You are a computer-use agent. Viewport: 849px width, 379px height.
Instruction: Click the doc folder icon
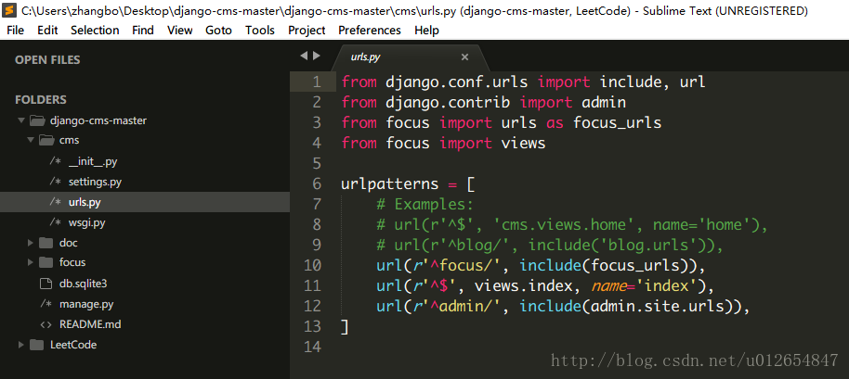pos(46,242)
